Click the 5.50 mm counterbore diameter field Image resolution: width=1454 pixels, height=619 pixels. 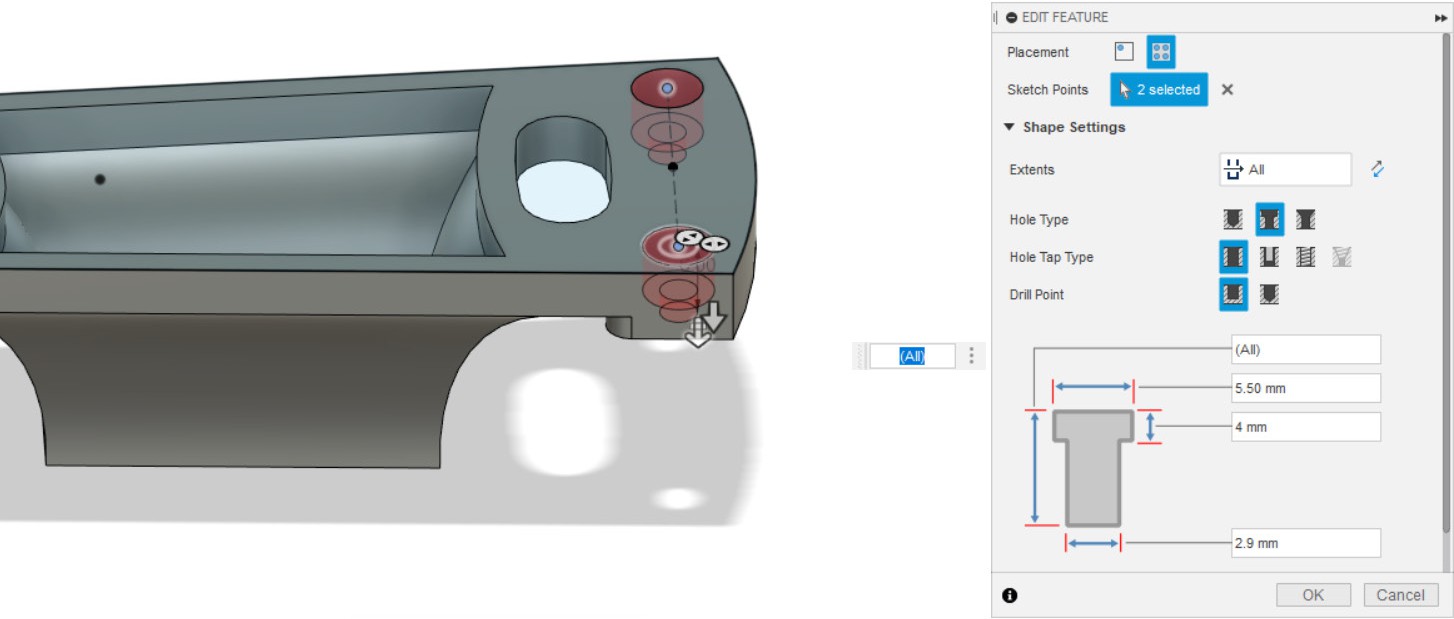[1305, 388]
